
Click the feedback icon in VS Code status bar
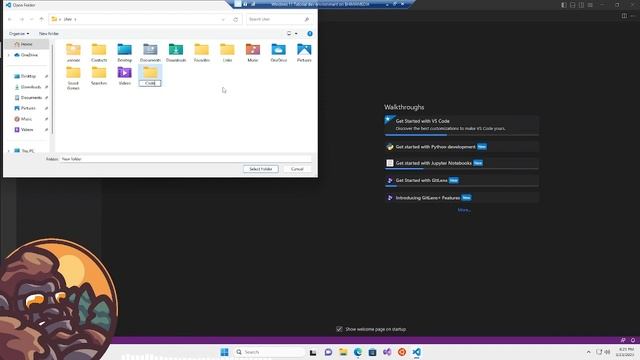[623, 340]
